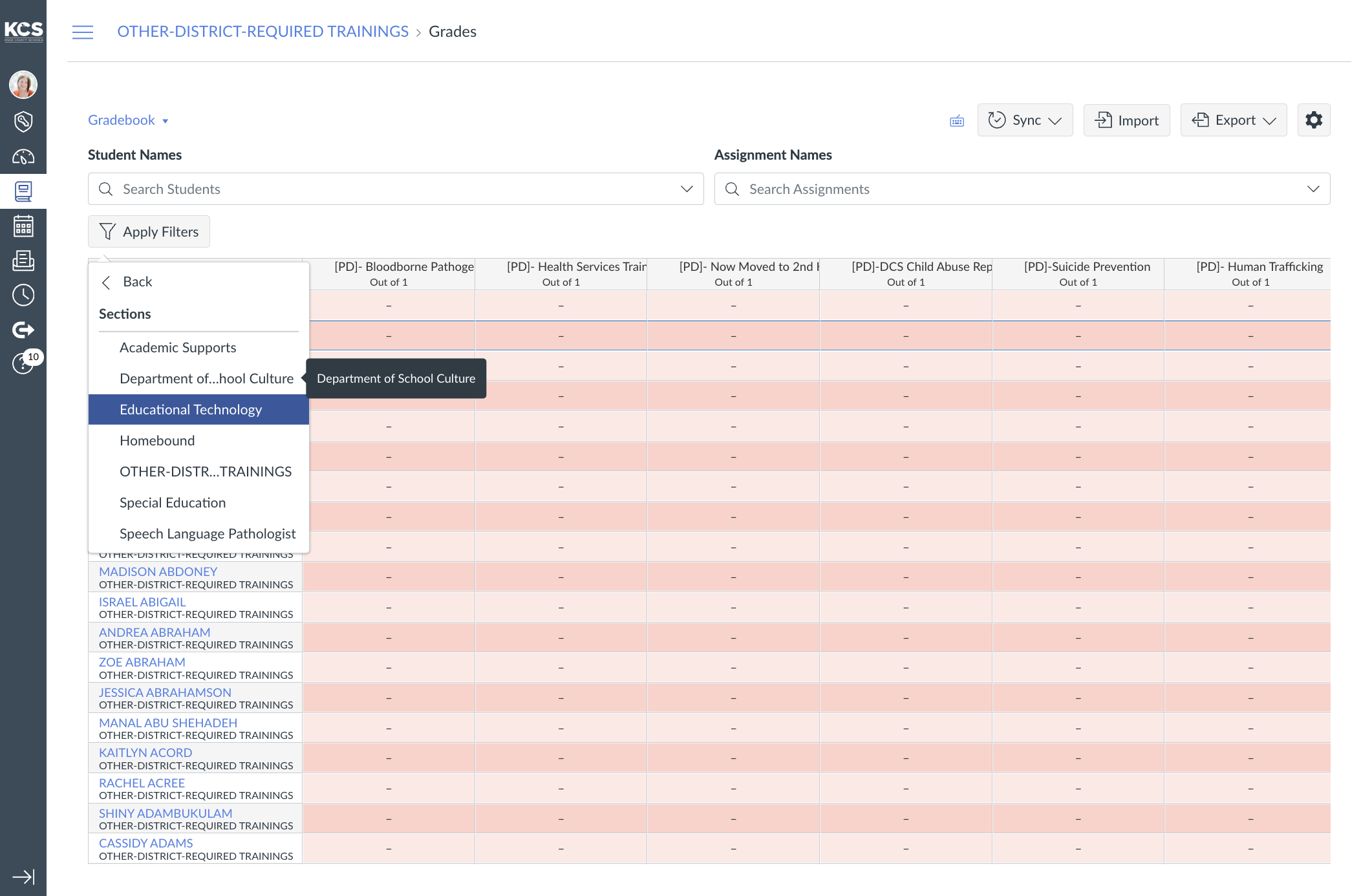
Task: Open student KAITLYN ACORD
Action: point(145,752)
